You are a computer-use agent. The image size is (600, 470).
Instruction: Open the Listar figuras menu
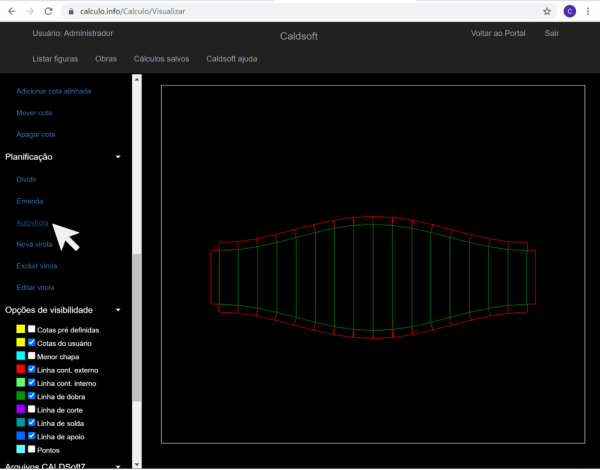tap(55, 59)
